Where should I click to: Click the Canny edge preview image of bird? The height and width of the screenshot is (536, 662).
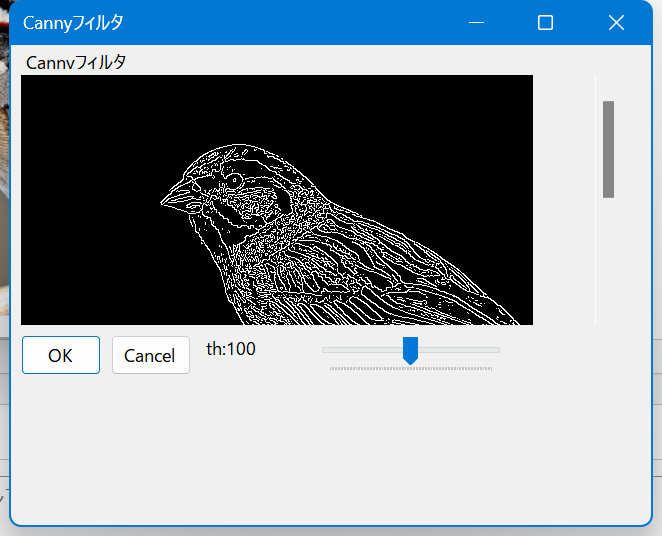click(x=277, y=200)
